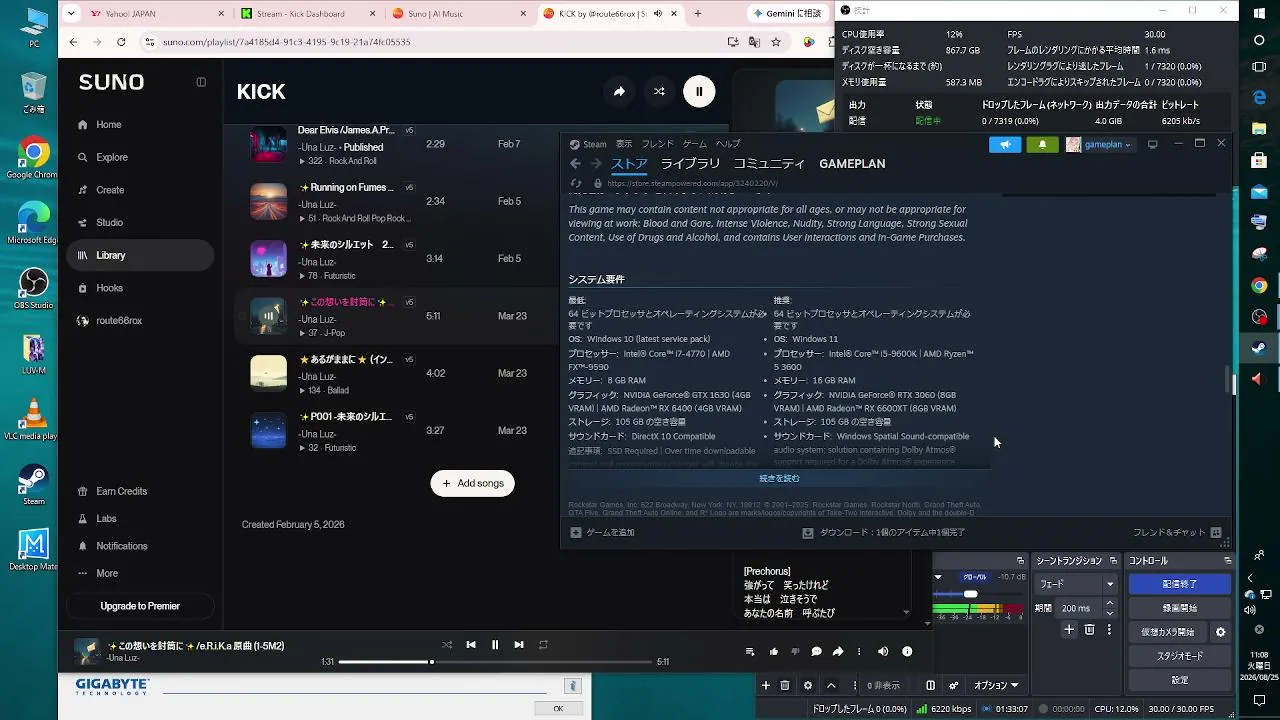Dislike the currently playing song
Screen dimensions: 1280x720
(x=795, y=651)
